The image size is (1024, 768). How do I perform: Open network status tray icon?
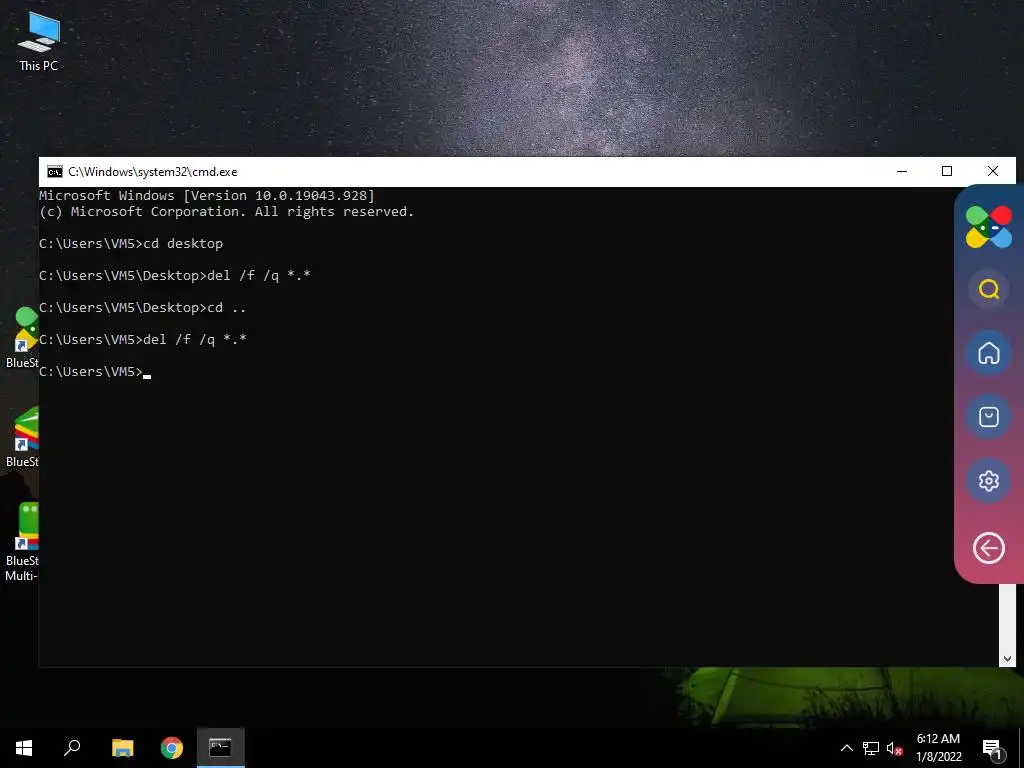[x=871, y=748]
